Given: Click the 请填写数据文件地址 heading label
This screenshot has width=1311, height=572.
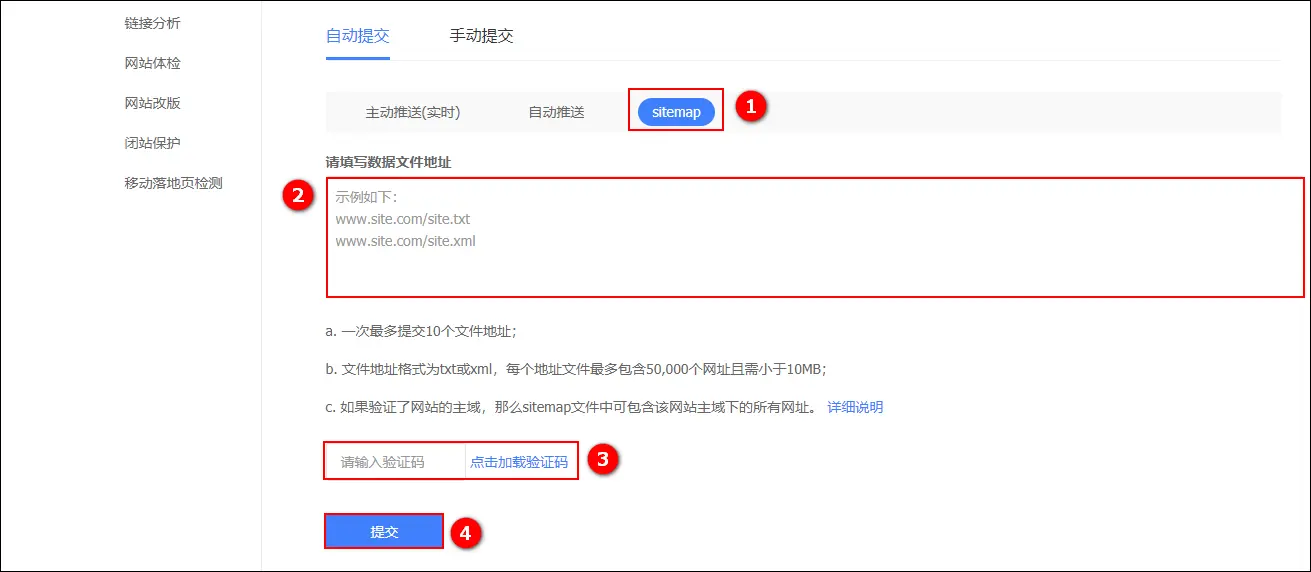Looking at the screenshot, I should 388,161.
